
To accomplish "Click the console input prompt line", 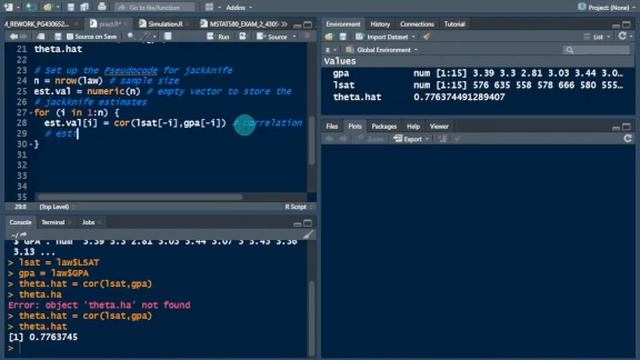I will pos(159,348).
